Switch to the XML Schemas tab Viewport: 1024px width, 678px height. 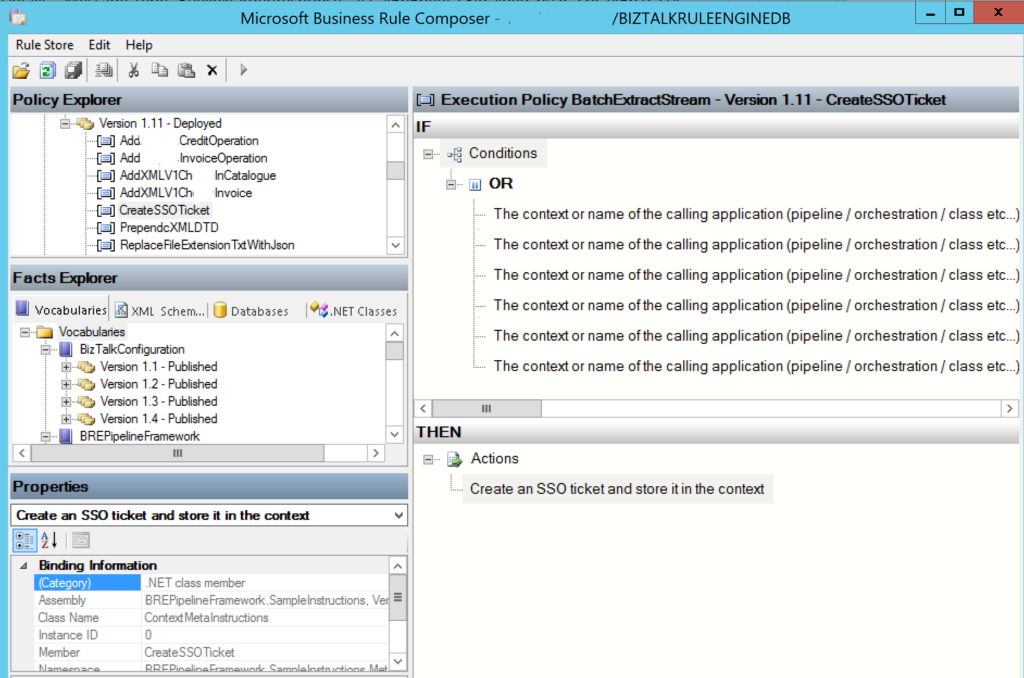point(160,311)
